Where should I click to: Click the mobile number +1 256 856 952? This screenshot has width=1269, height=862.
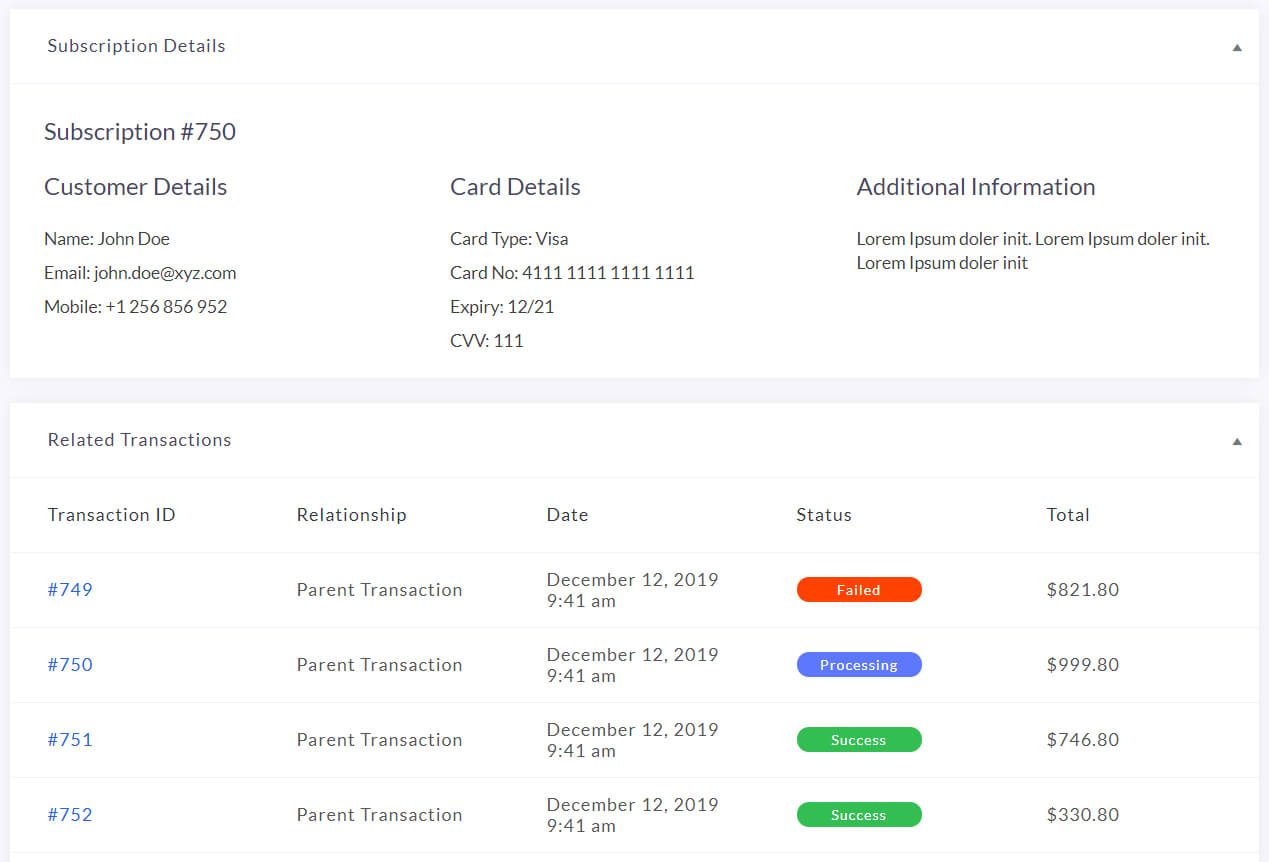pos(135,306)
